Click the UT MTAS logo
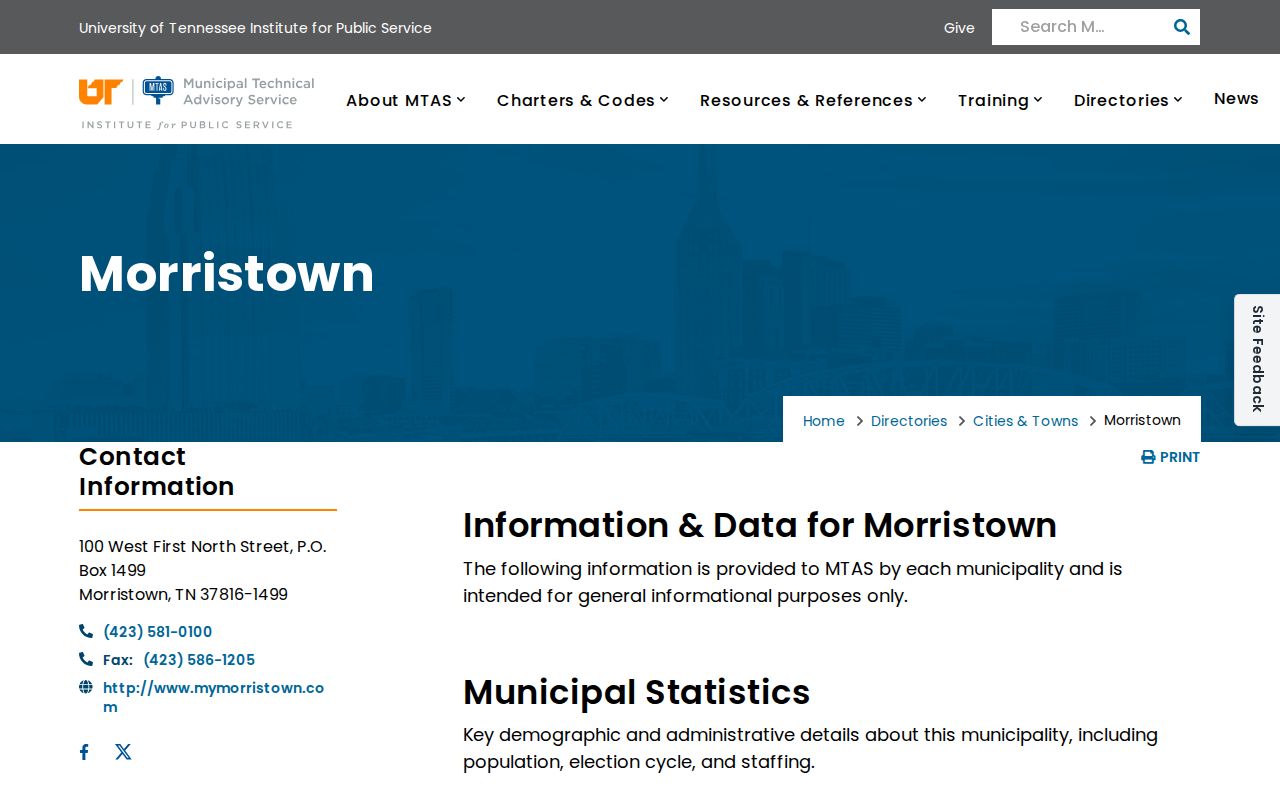The height and width of the screenshot is (800, 1280). click(197, 102)
